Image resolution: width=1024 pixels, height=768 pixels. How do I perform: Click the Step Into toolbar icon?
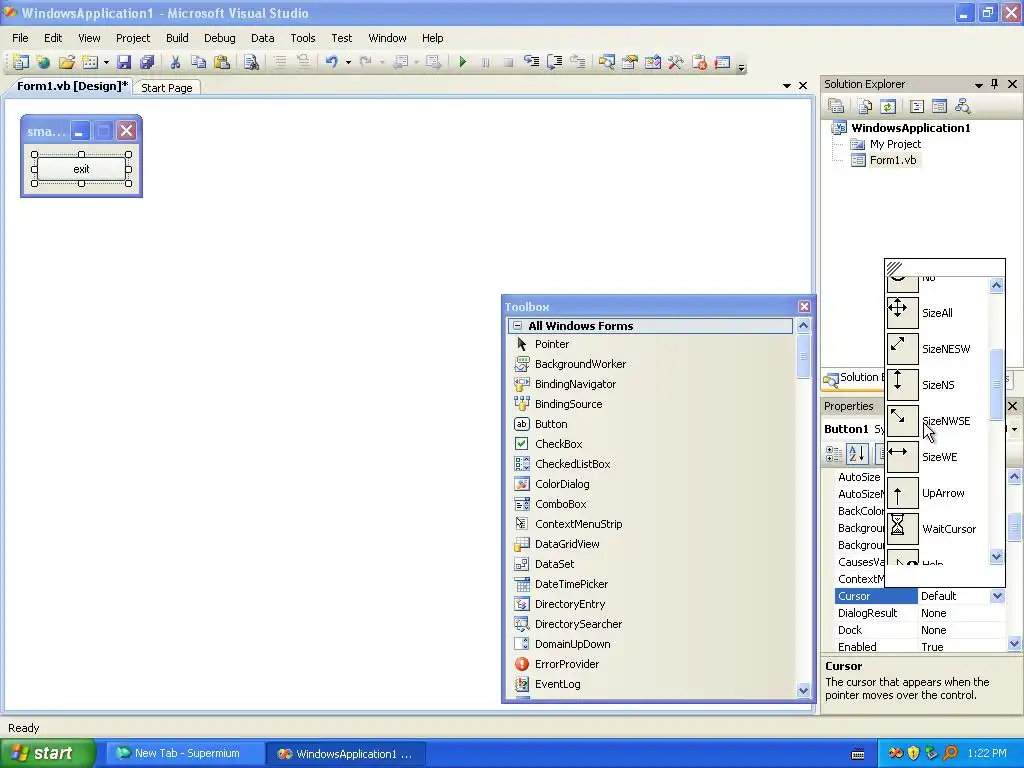pyautogui.click(x=532, y=62)
